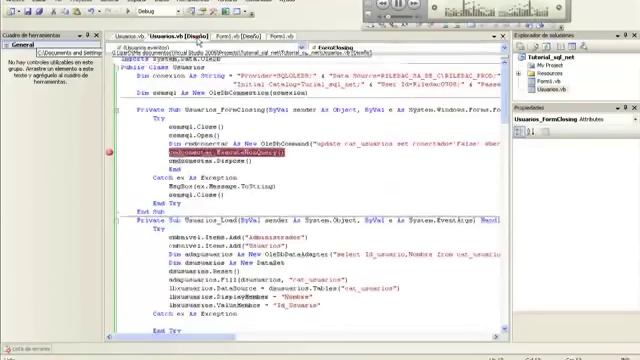This screenshot has height=360, width=640.
Task: Toggle auto-hide pin on Propiedades panel
Action: tap(626, 108)
